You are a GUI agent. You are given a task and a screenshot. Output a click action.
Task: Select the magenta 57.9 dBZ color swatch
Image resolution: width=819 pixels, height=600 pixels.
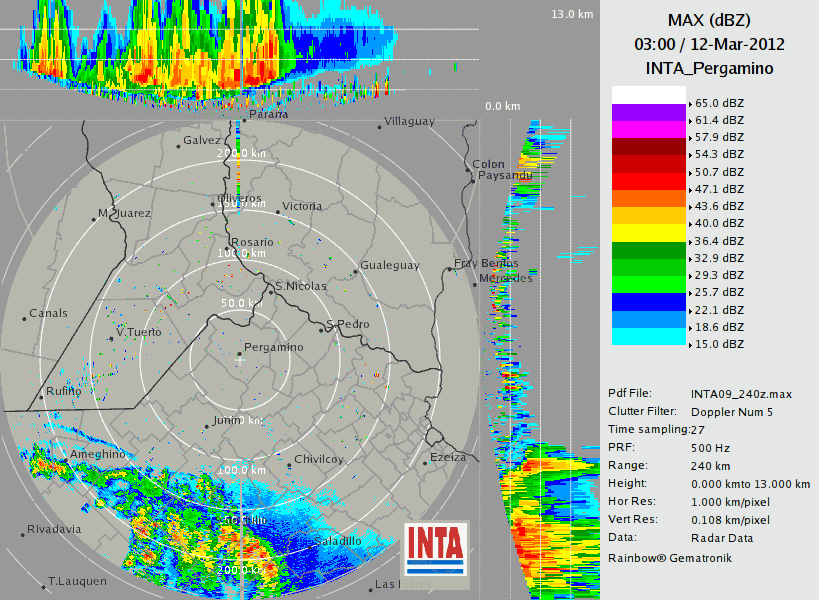(x=648, y=130)
